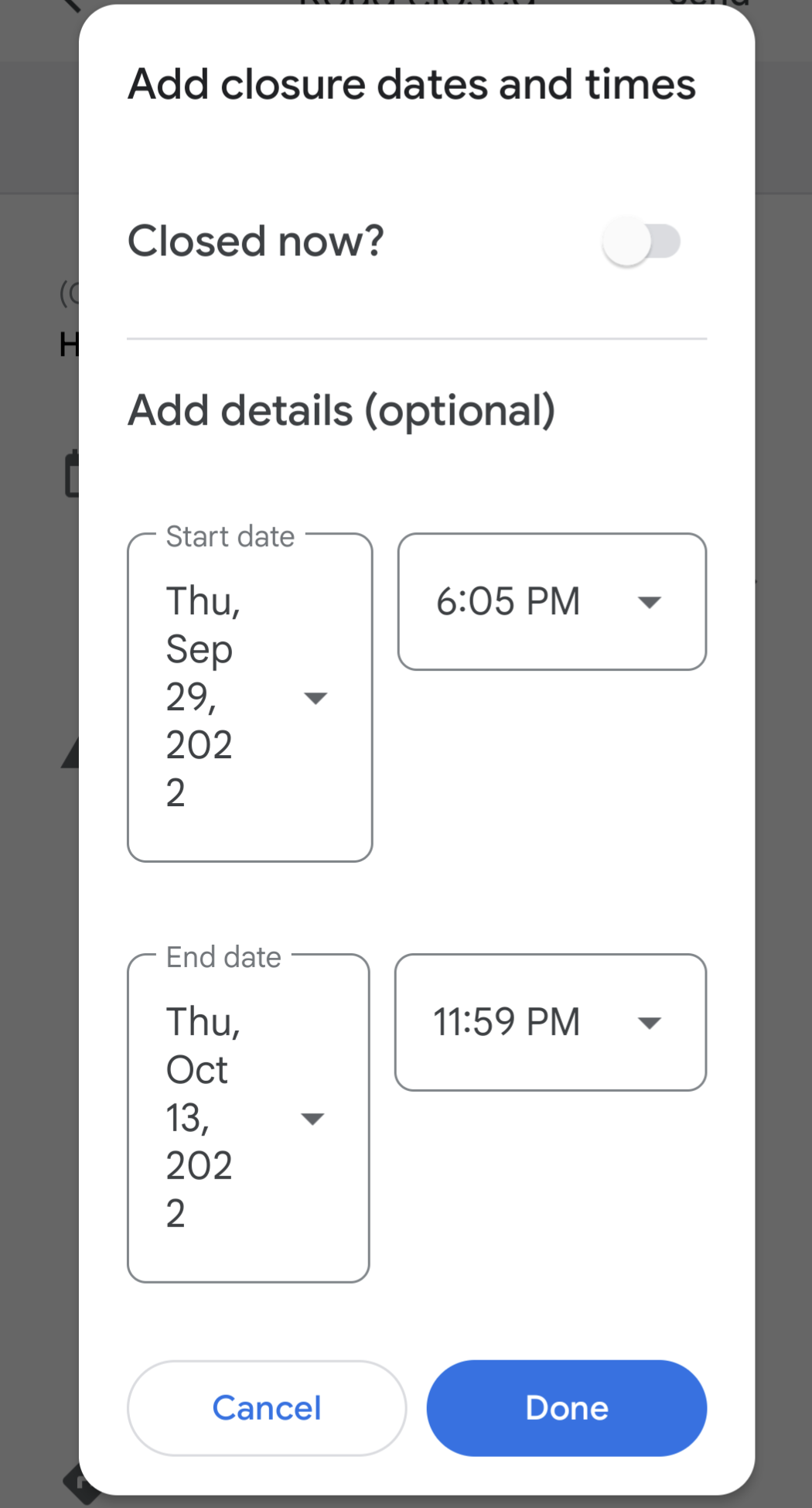
Task: Expand the End date dropdown arrow
Action: (312, 1119)
